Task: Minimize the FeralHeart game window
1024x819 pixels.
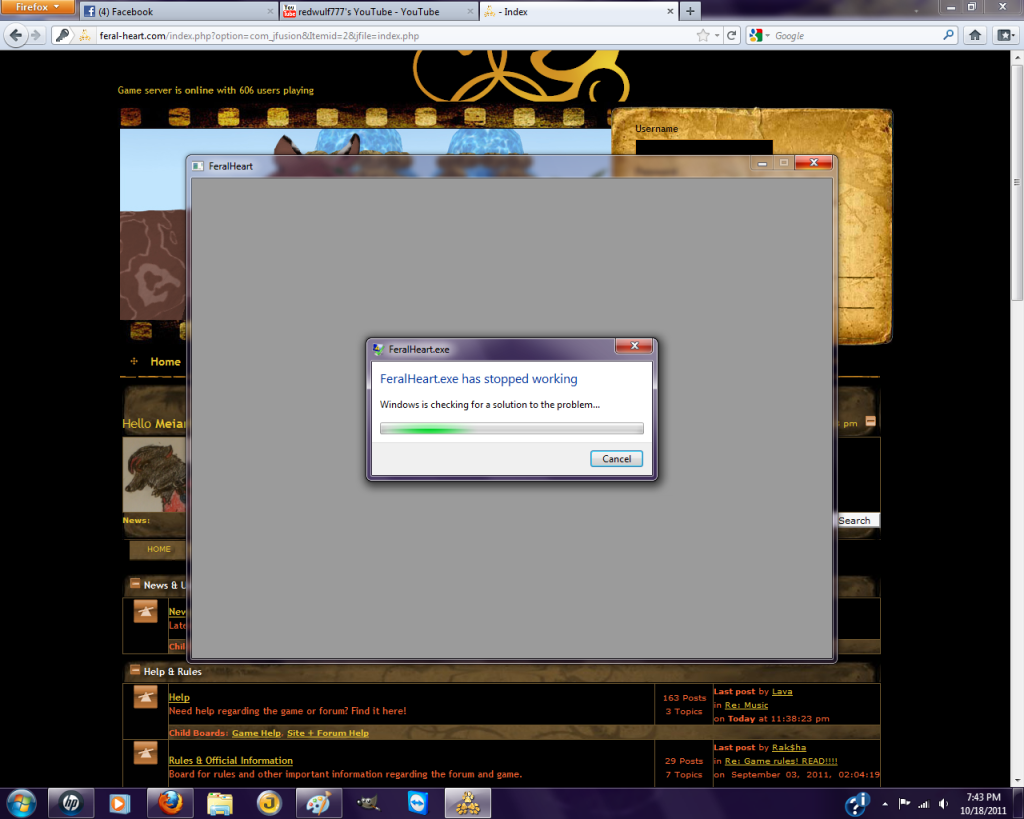Action: pyautogui.click(x=761, y=163)
